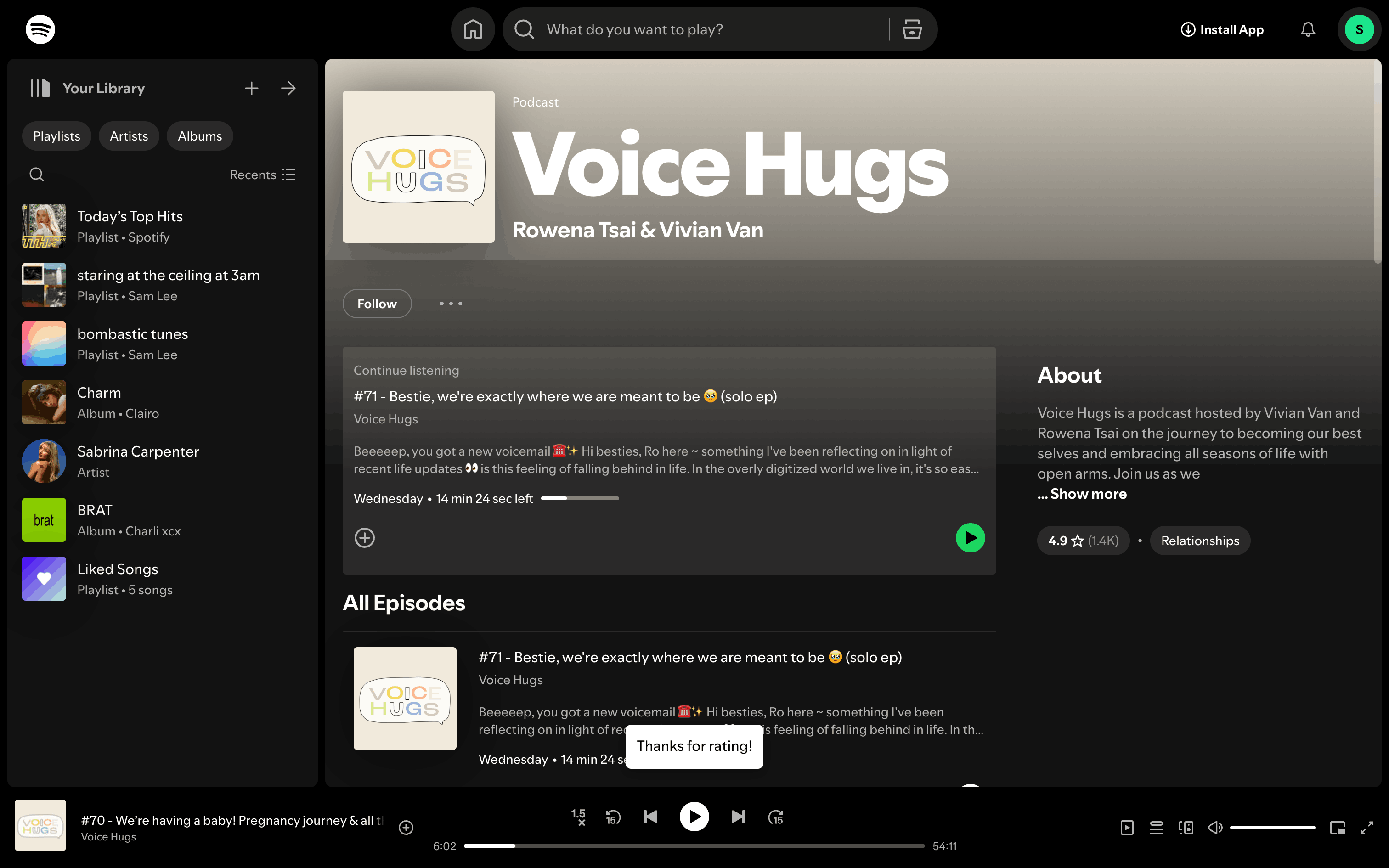Skip back 15 seconds

click(613, 817)
